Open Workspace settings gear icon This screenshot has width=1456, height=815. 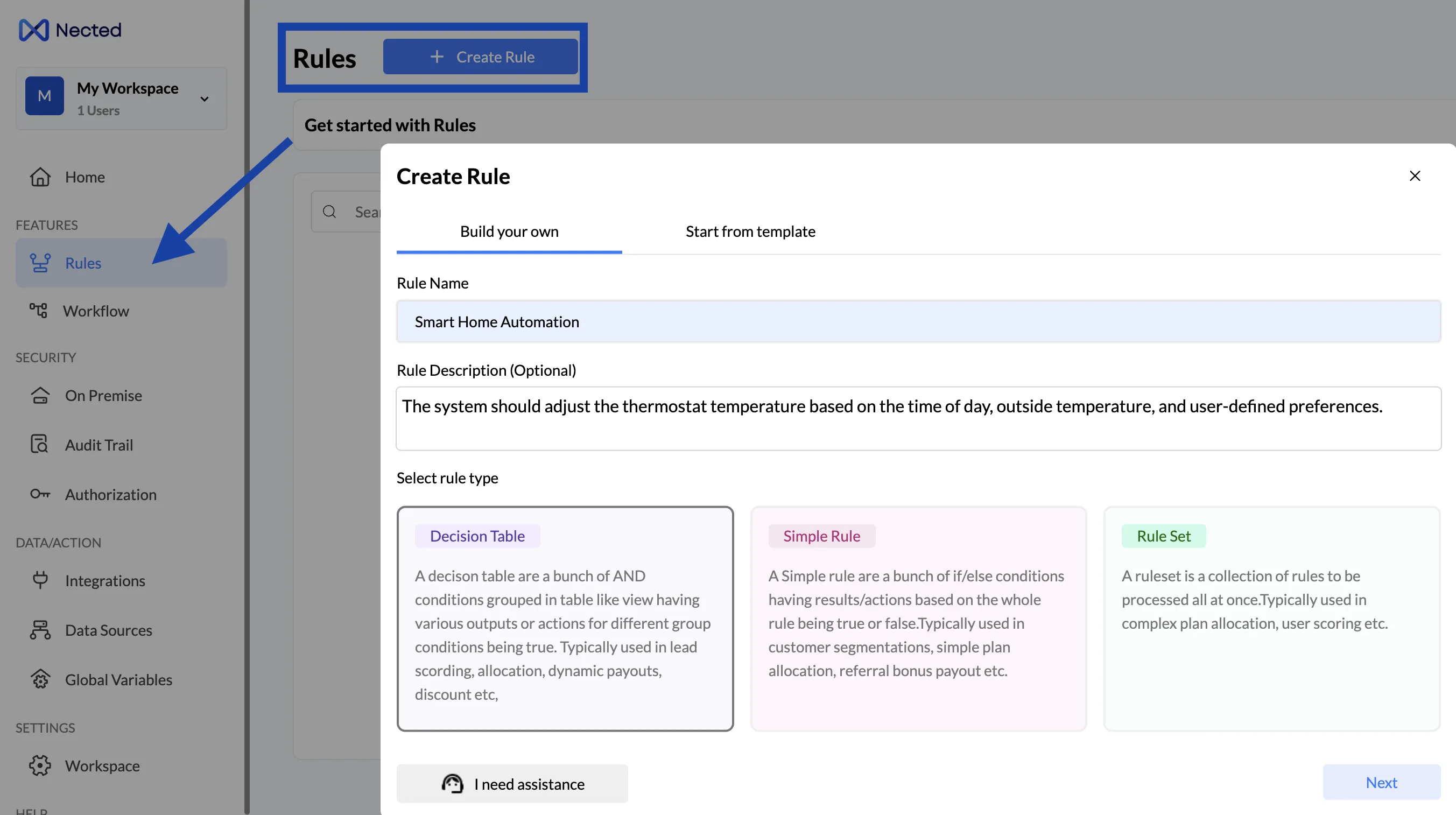pyautogui.click(x=40, y=765)
